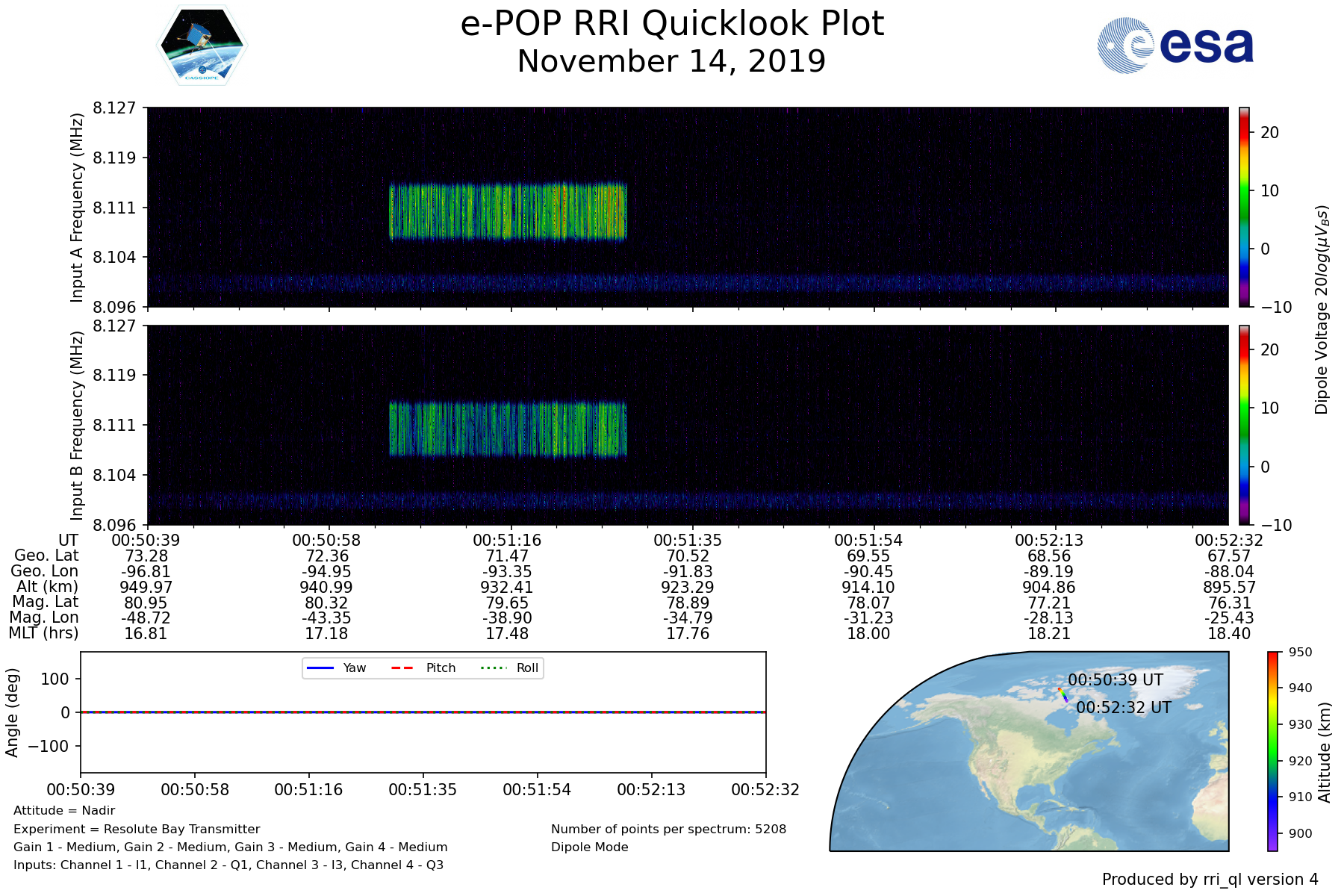
Task: Click the 00:50:39 UT map label
Action: click(x=1116, y=679)
